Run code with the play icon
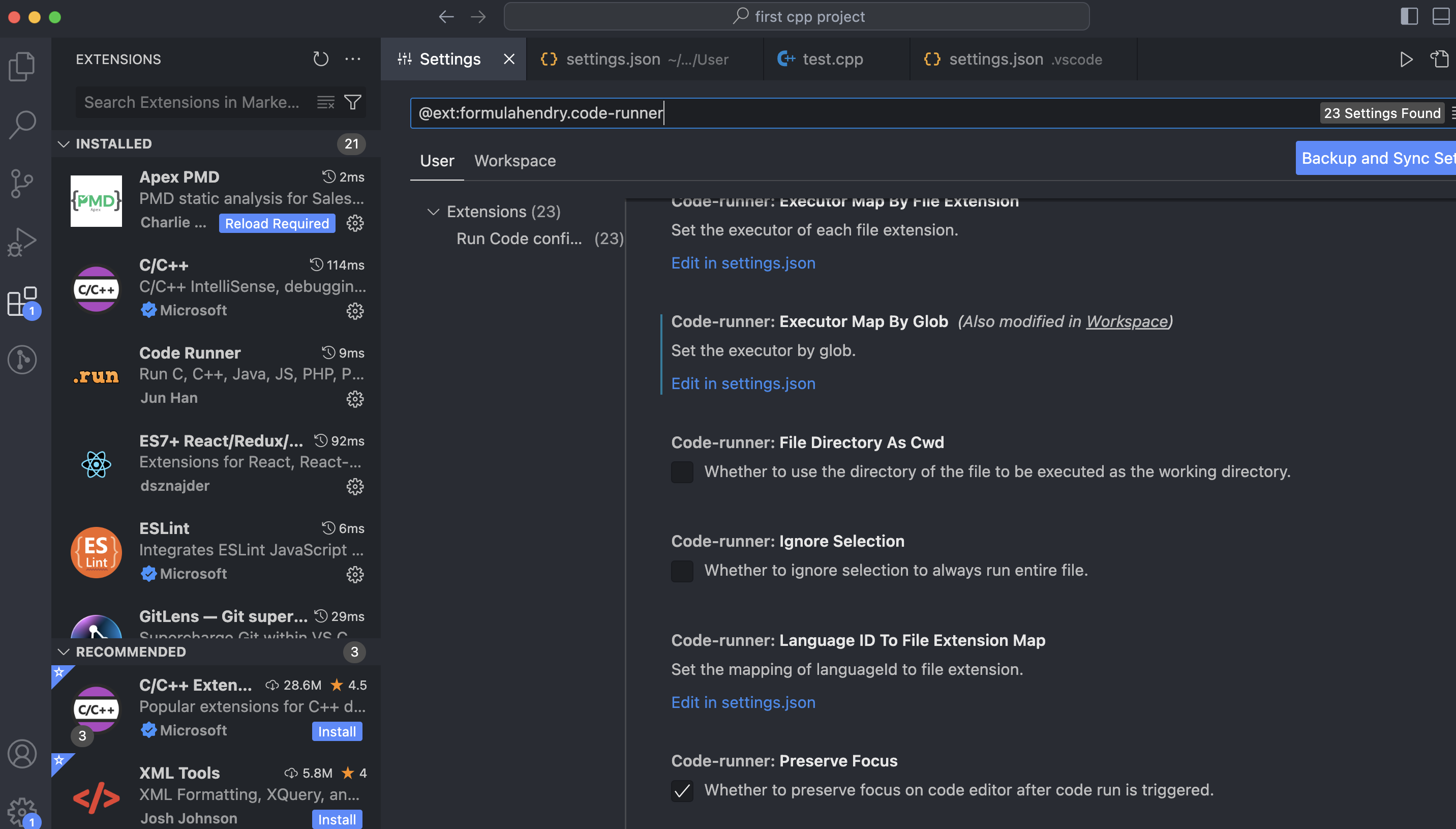The width and height of the screenshot is (1456, 829). tap(1406, 59)
